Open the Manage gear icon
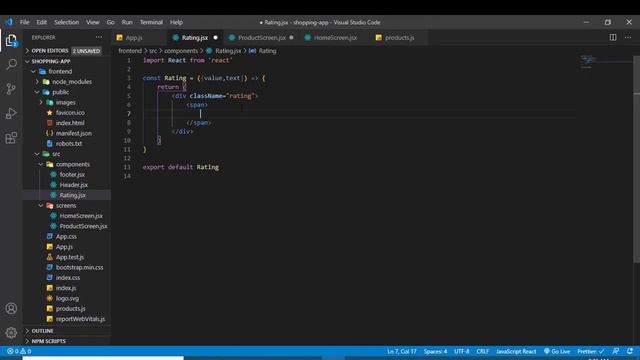Viewport: 640px width, 360px height. pyautogui.click(x=11, y=333)
